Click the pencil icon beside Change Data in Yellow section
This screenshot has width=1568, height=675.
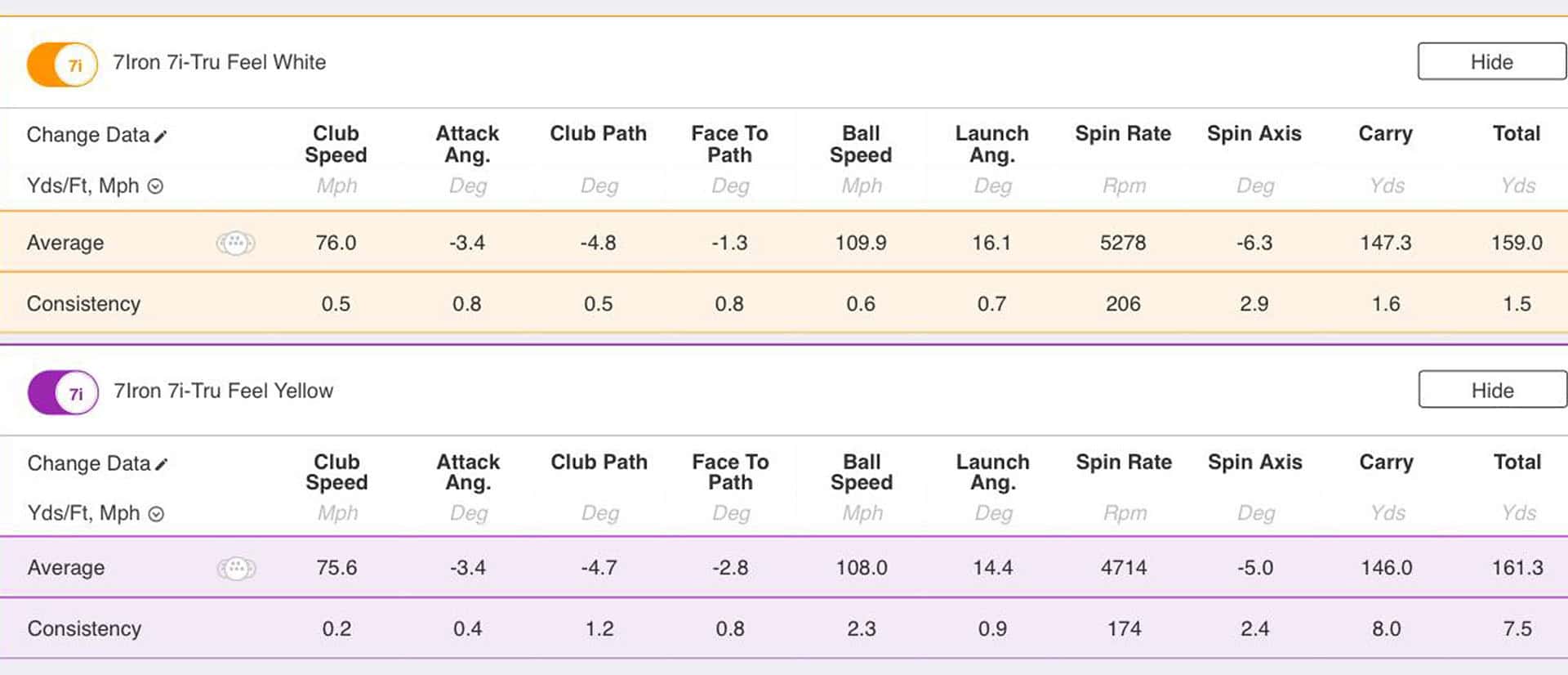point(162,464)
